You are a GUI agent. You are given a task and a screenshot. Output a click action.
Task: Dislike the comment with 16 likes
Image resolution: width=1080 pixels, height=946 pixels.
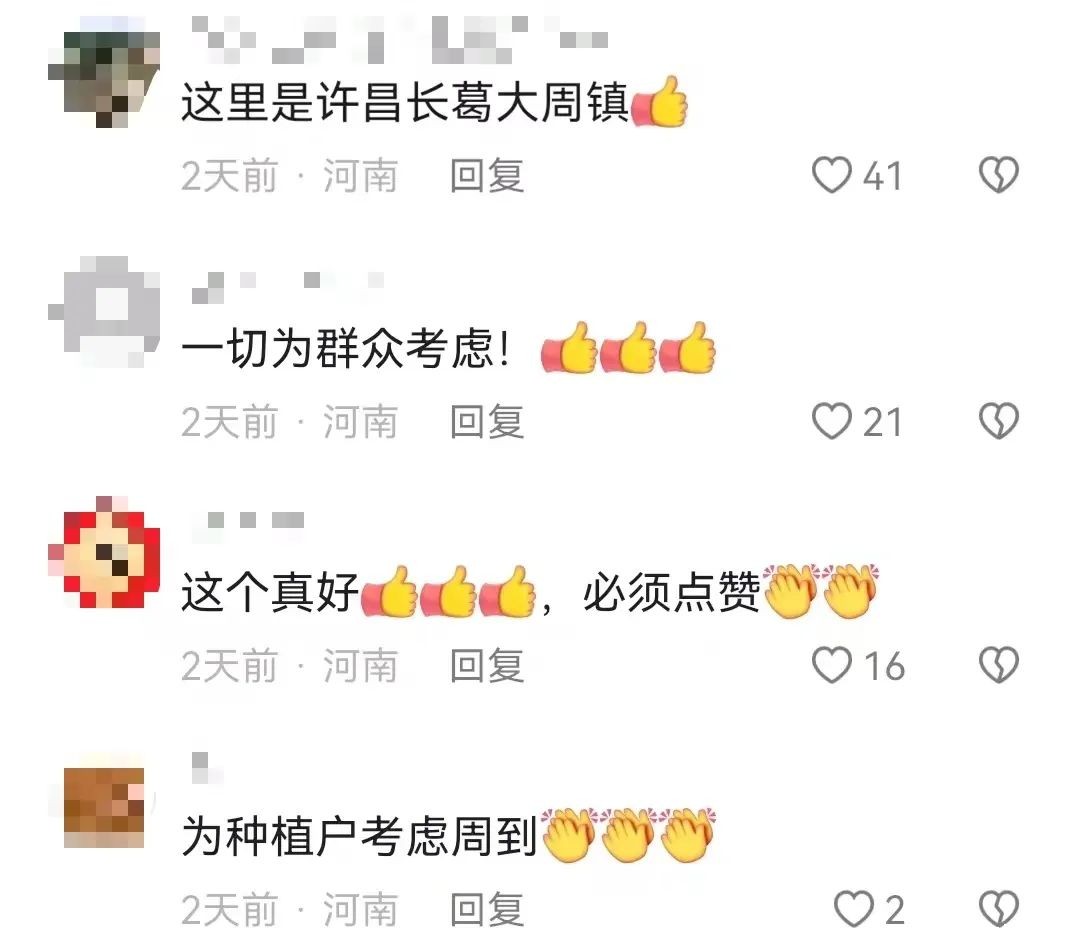click(999, 665)
